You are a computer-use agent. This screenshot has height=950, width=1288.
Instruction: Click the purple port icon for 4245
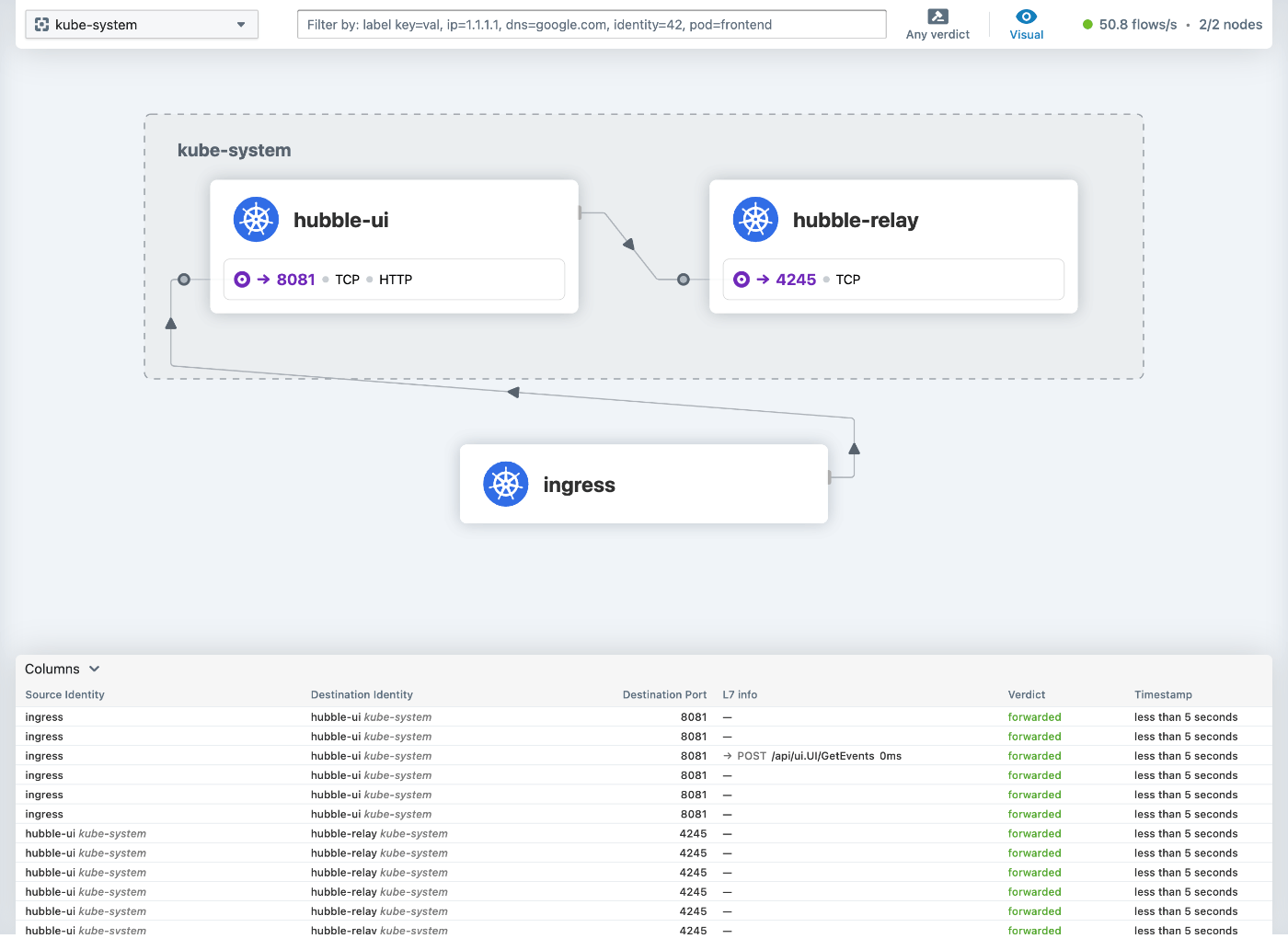click(x=742, y=280)
